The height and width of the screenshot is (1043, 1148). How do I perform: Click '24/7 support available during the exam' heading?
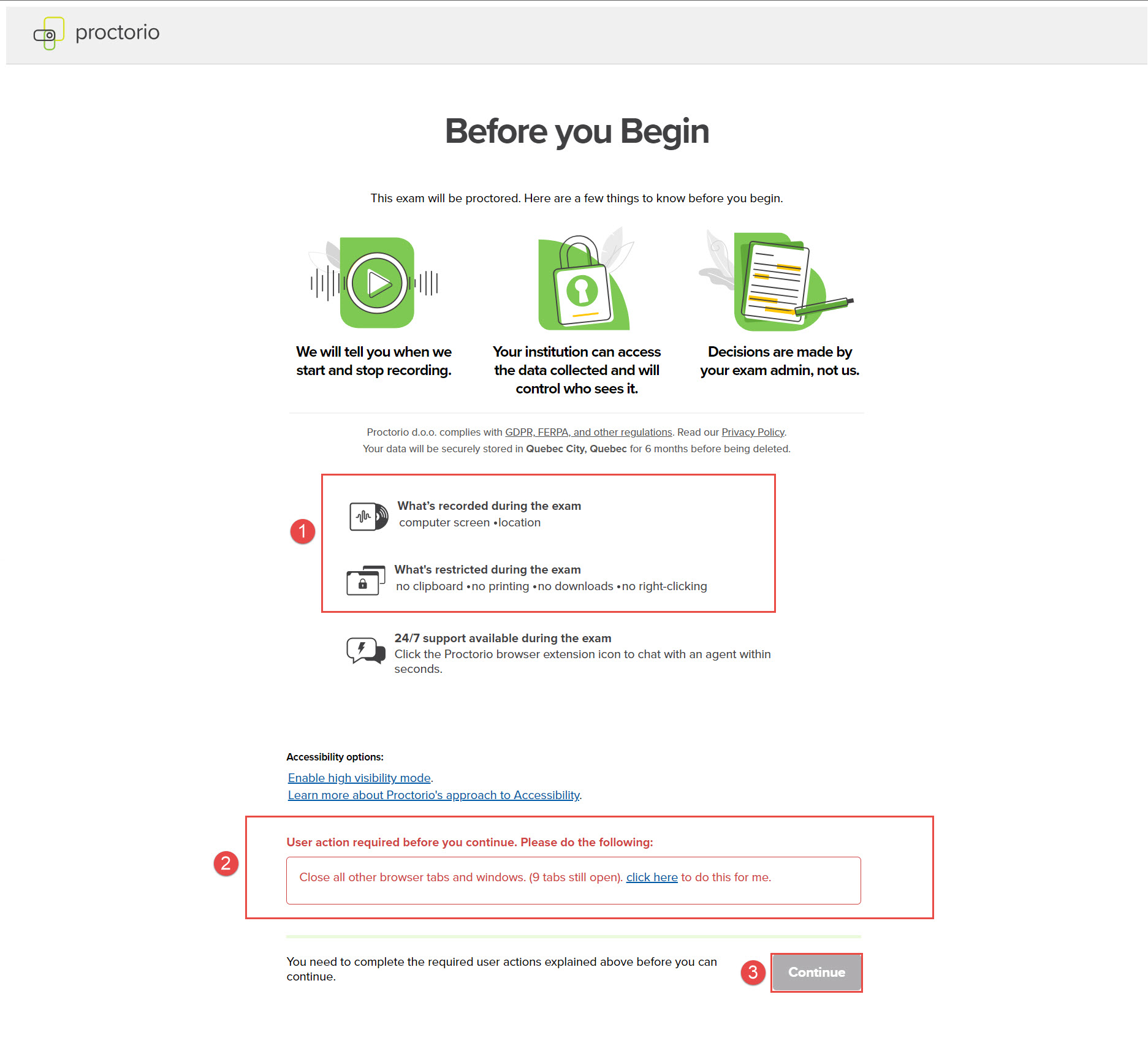pyautogui.click(x=503, y=638)
